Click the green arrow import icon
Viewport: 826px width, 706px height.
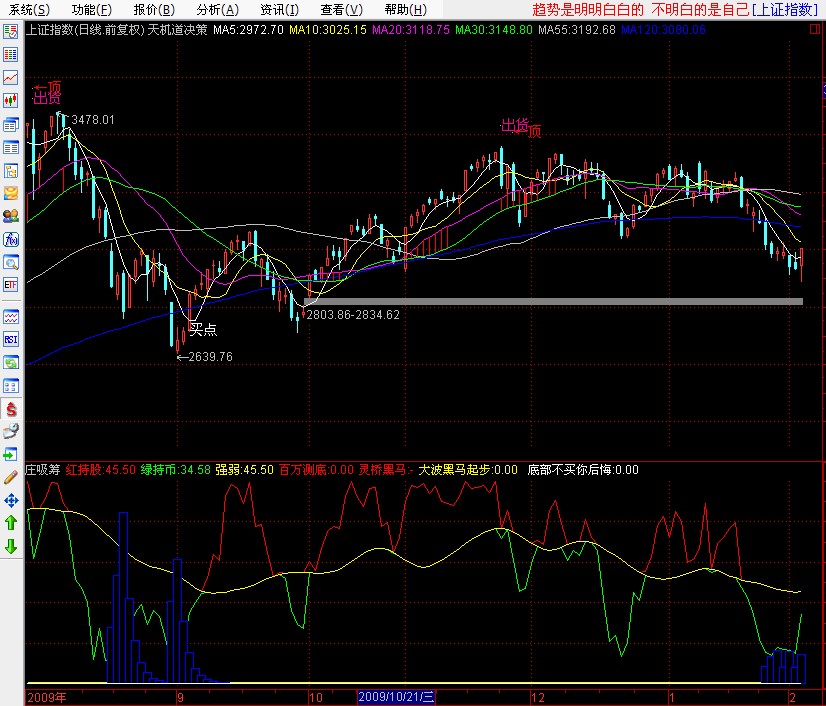click(11, 454)
